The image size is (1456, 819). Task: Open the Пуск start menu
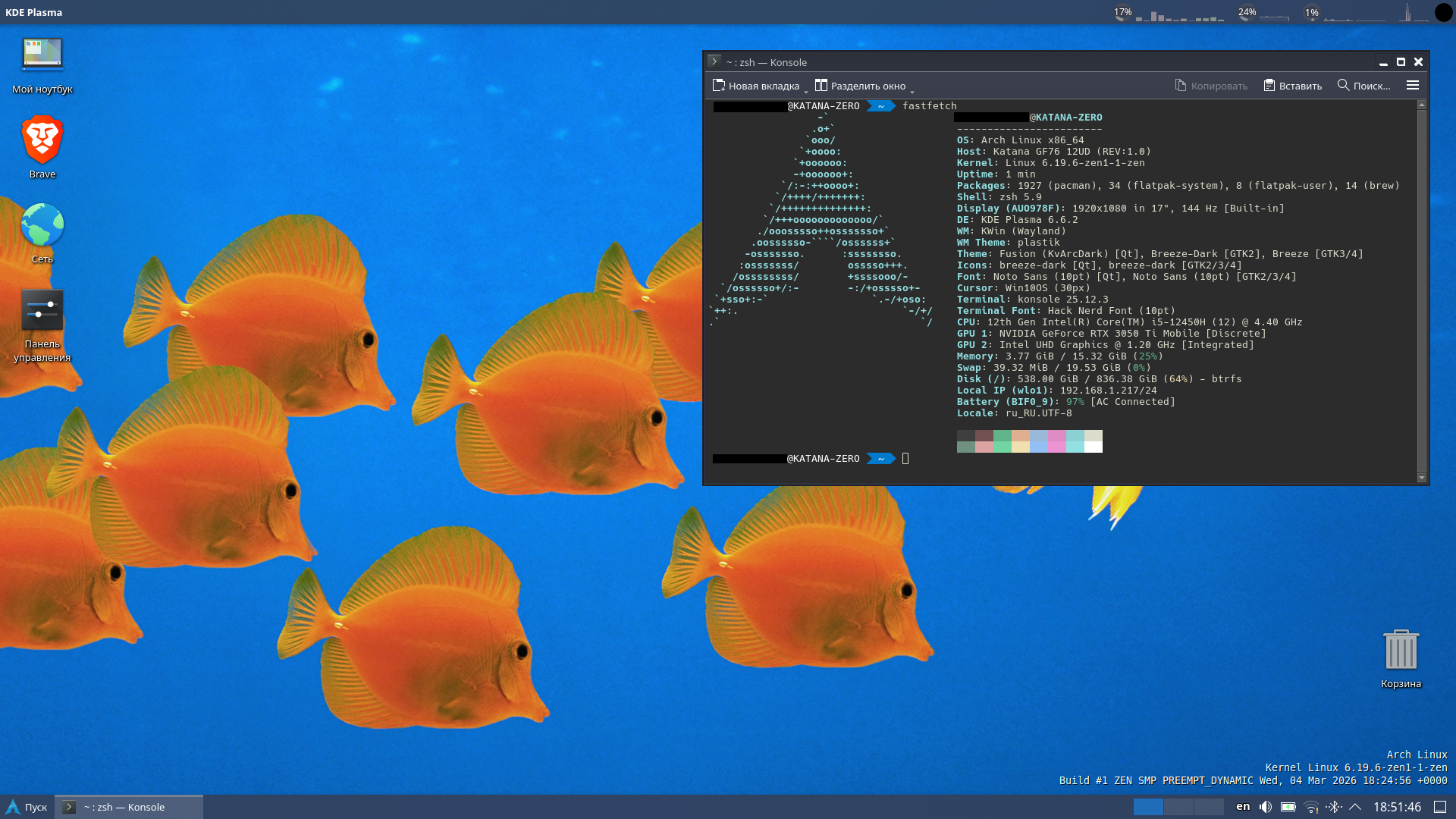tap(27, 807)
